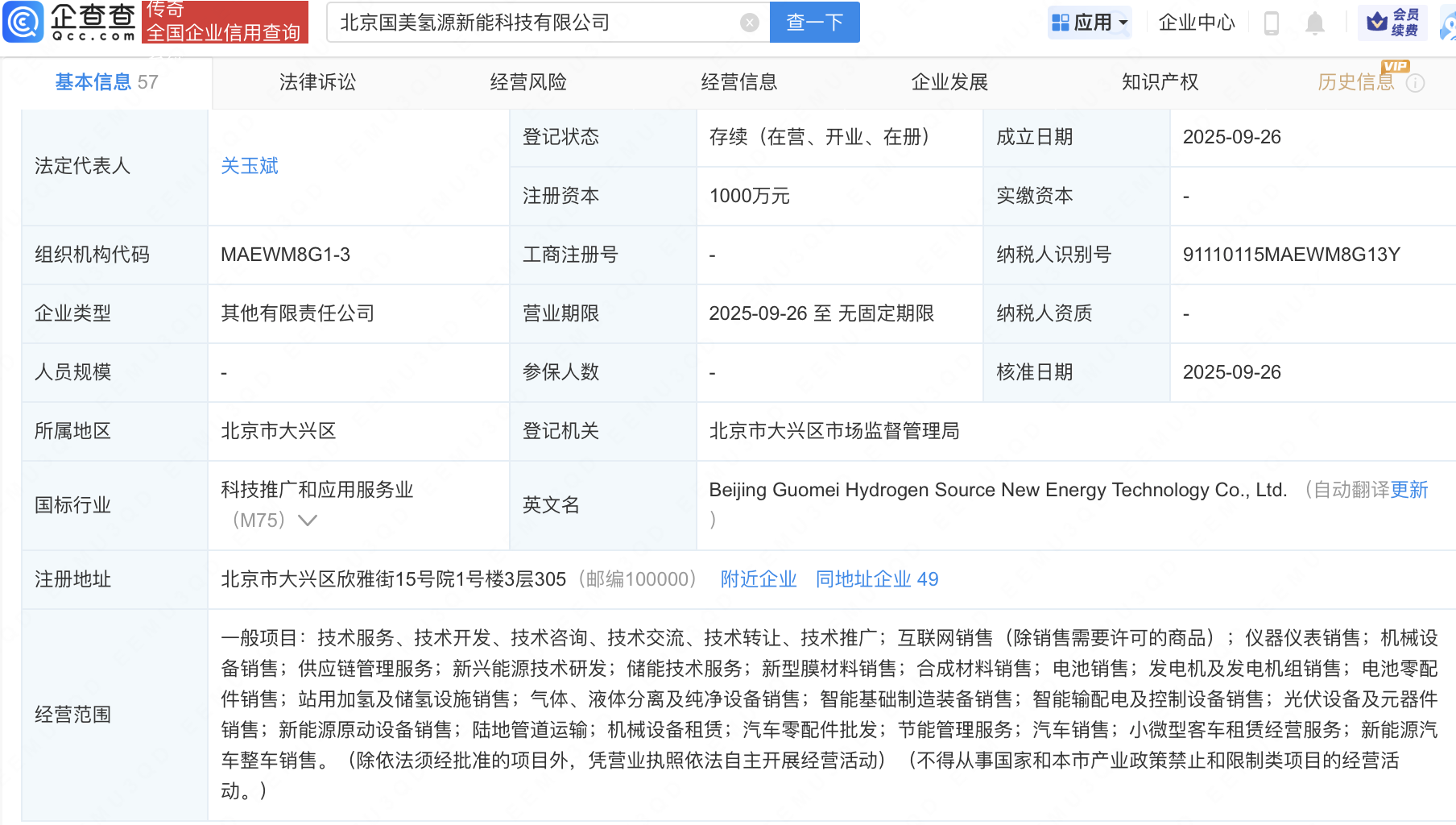Viewport: 1456px width, 825px height.
Task: Click the 附近企业 link
Action: tap(758, 579)
